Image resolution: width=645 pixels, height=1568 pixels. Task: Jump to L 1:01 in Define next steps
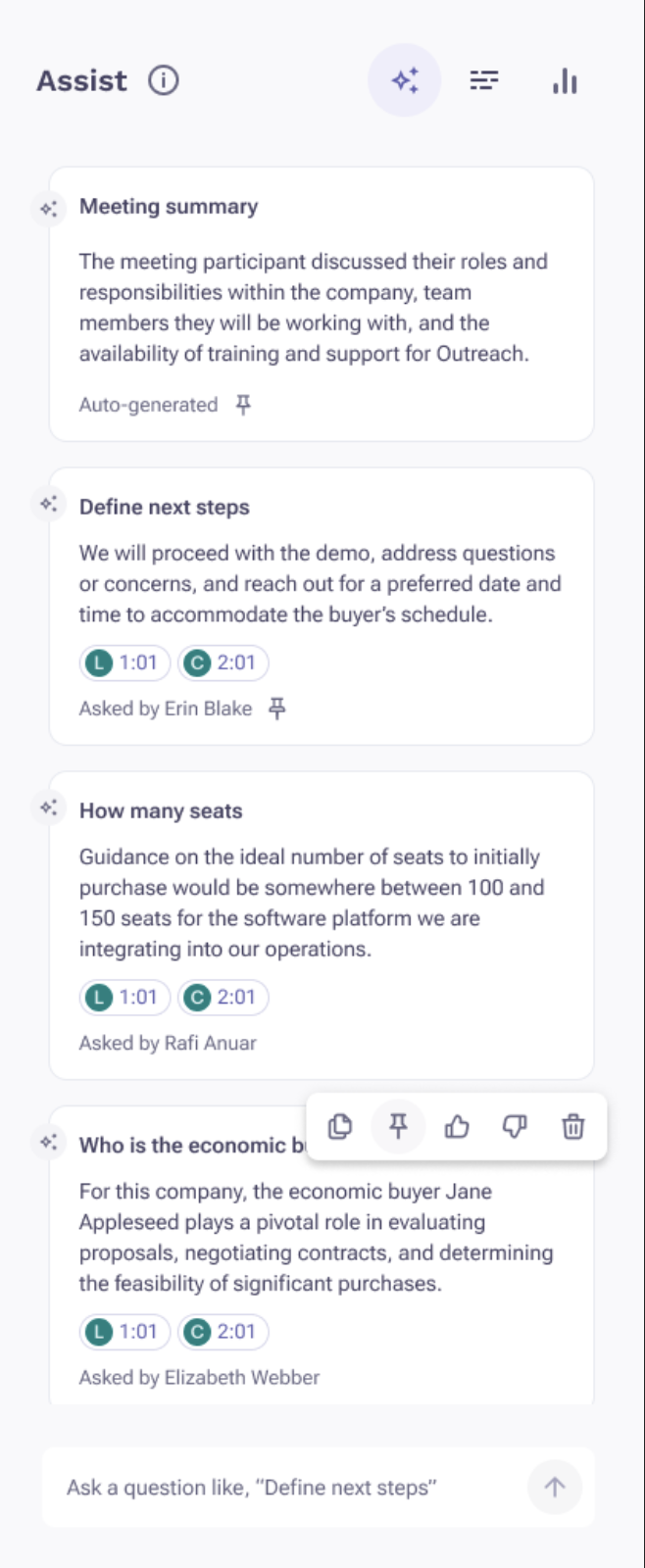(124, 662)
